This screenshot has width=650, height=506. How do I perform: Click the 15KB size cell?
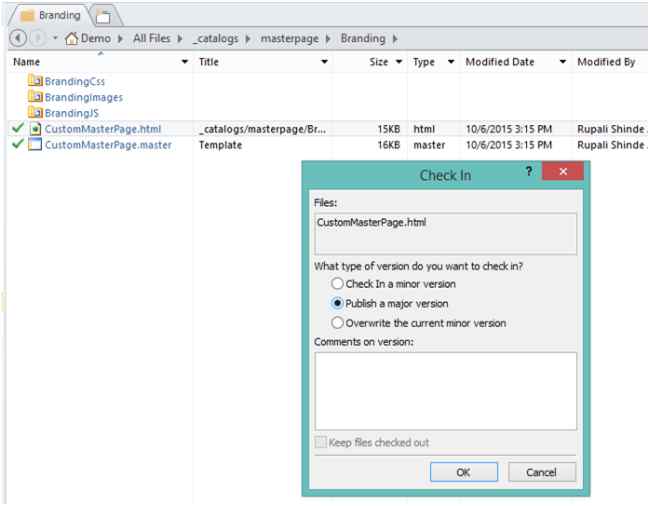(x=389, y=129)
